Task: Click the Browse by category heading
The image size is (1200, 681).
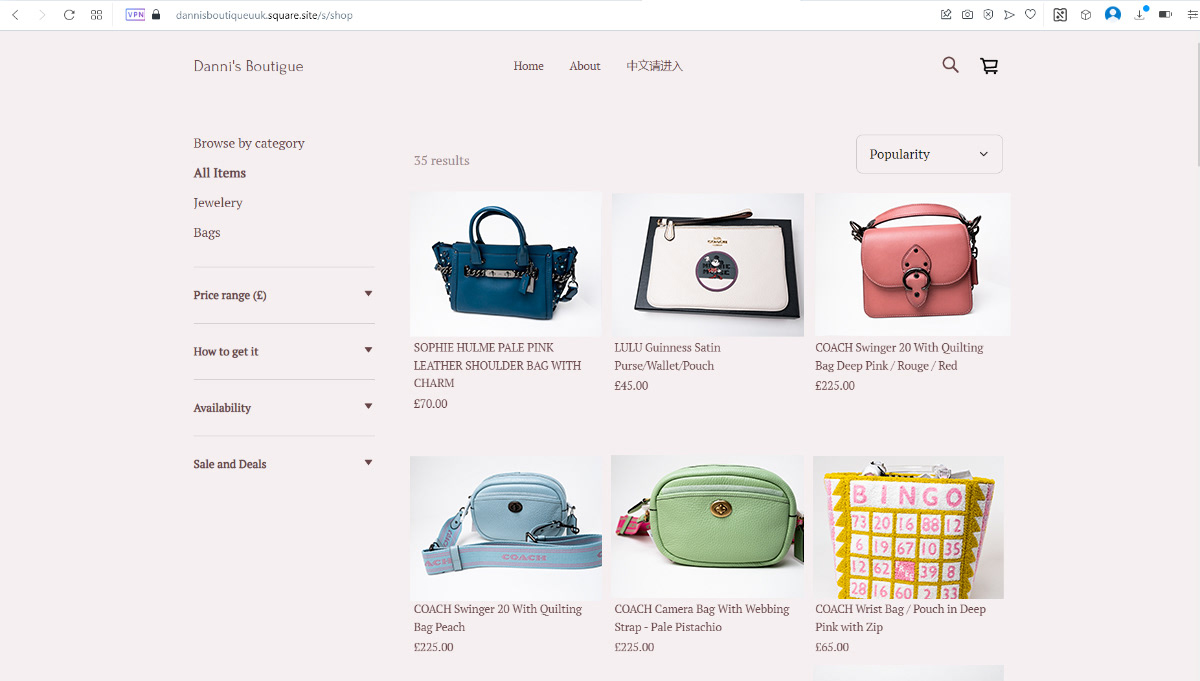Action: (x=249, y=143)
